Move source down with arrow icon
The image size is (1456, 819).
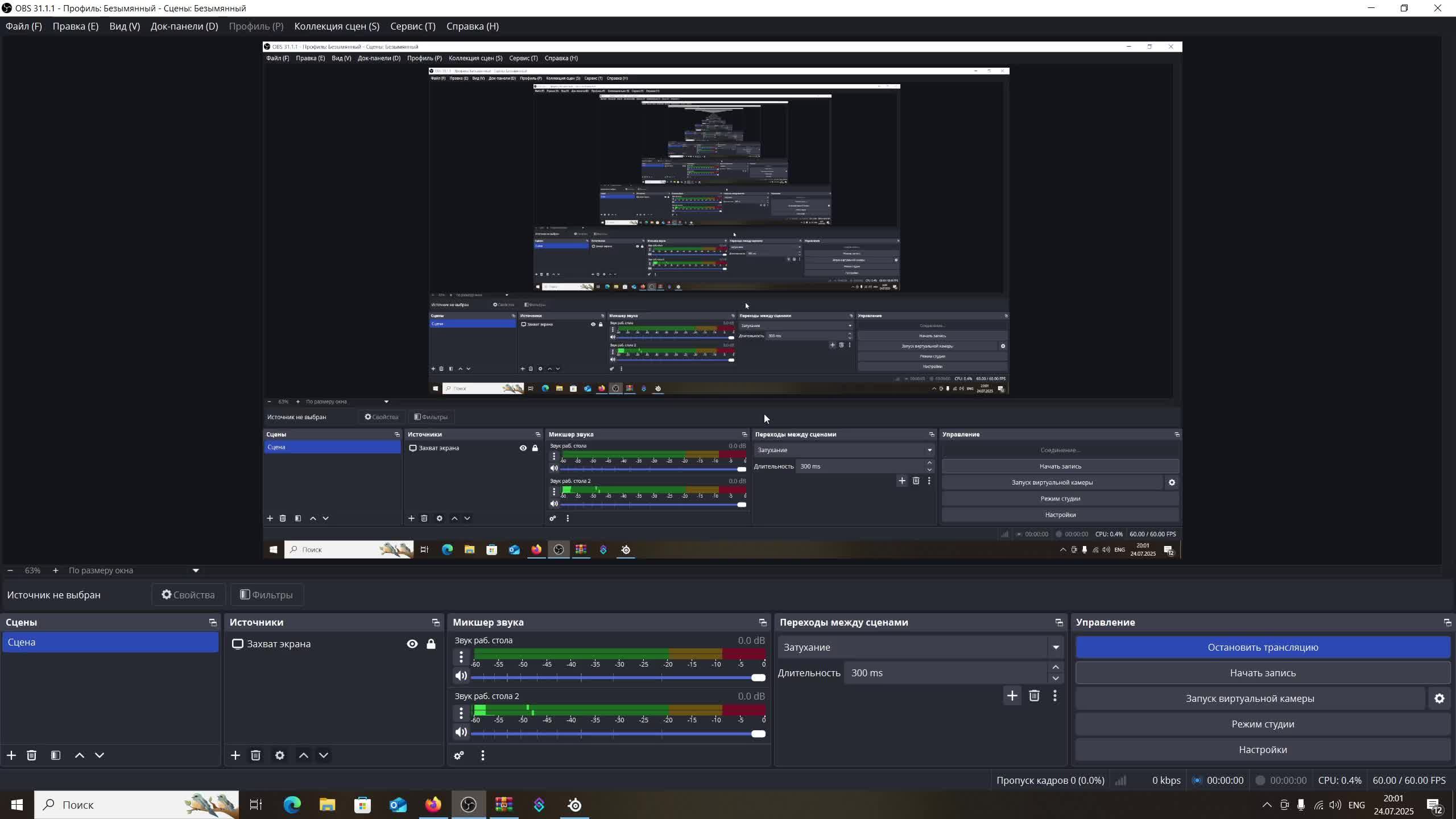[x=324, y=755]
